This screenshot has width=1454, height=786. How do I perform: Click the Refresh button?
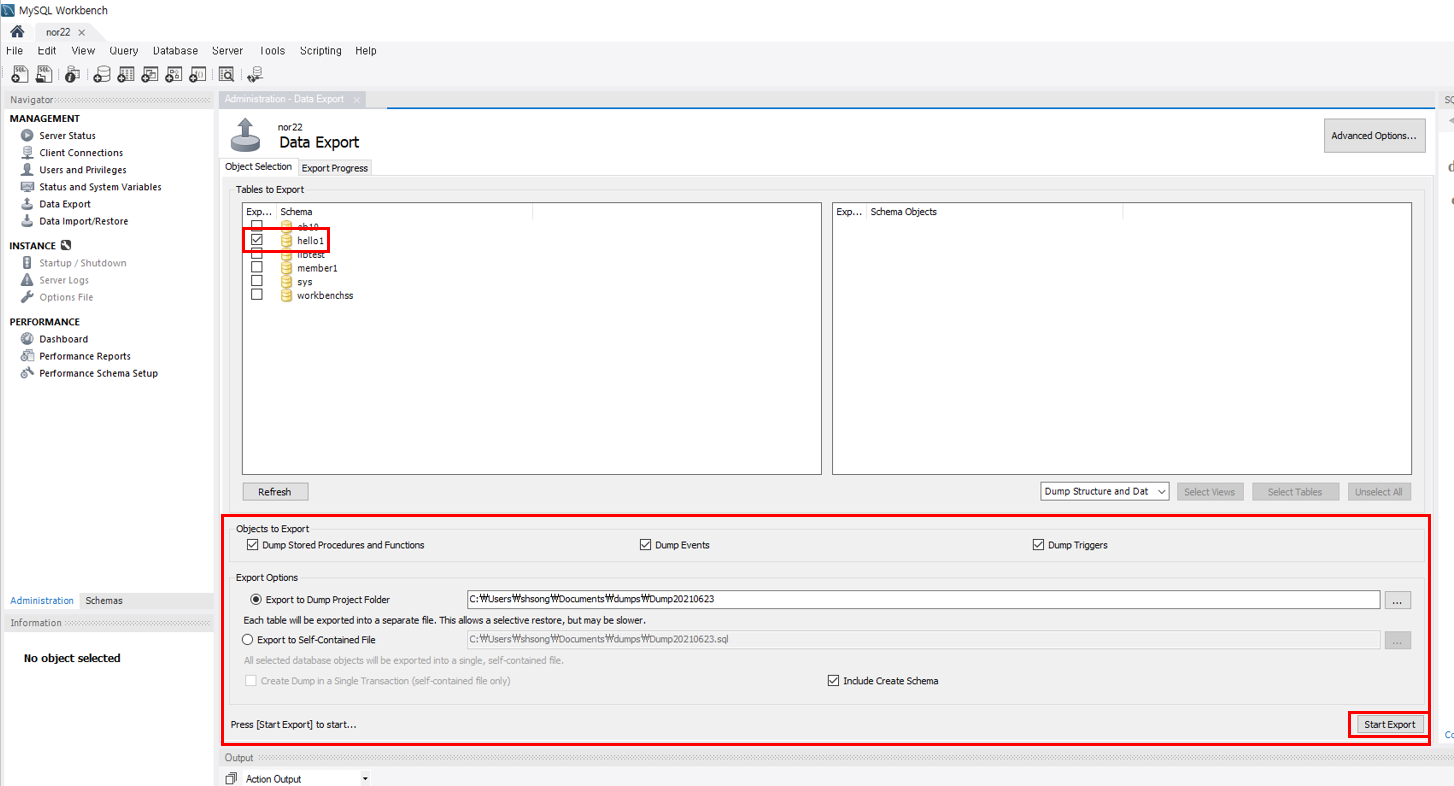coord(275,492)
